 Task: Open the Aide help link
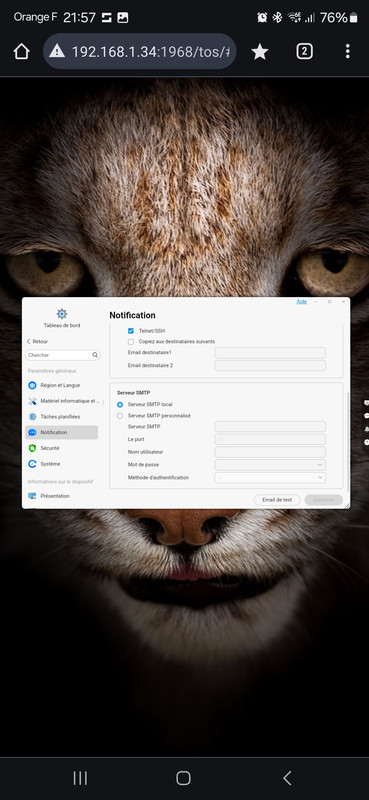pos(302,302)
